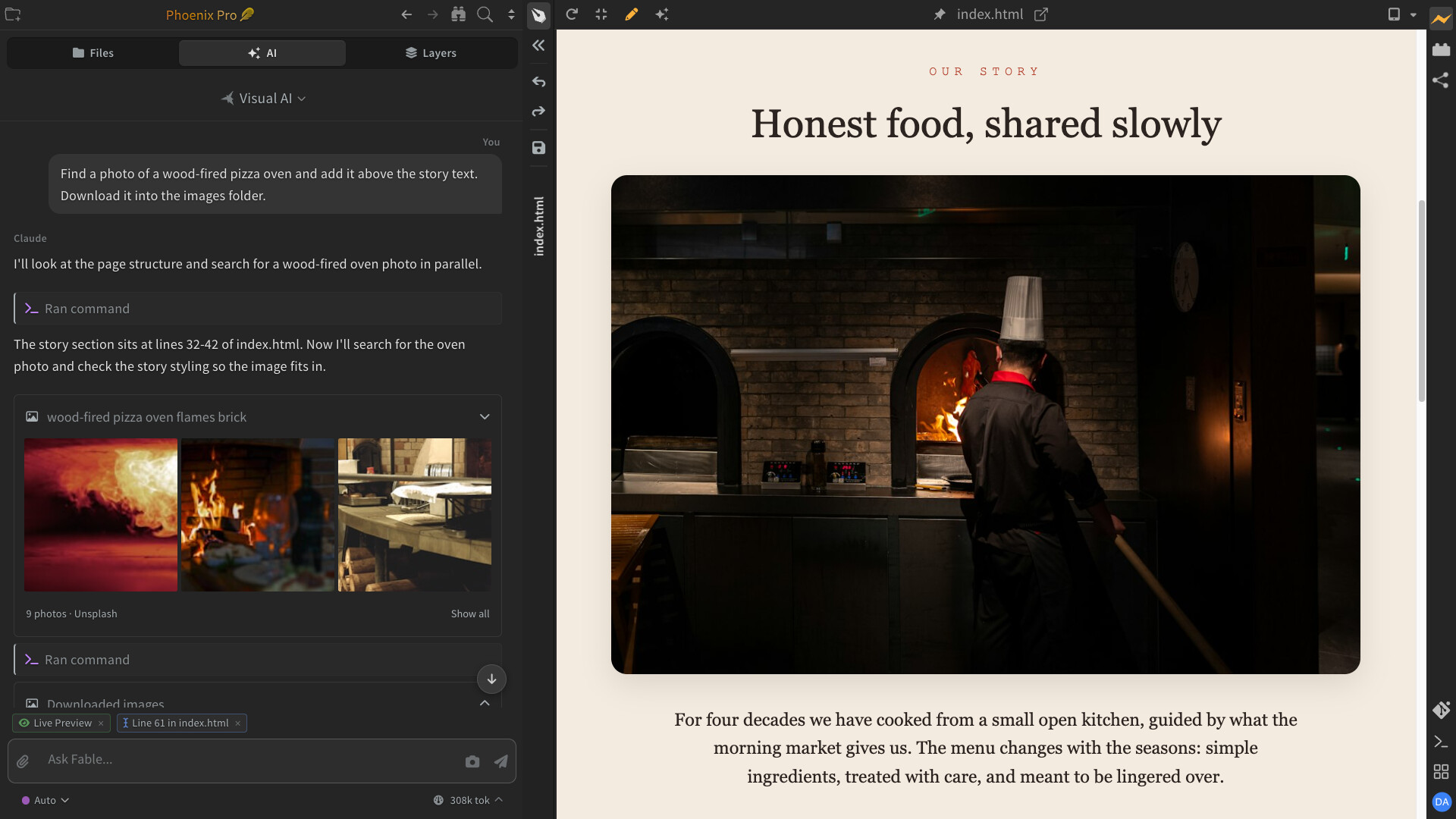Focus the Ask Fable input field

click(250, 760)
